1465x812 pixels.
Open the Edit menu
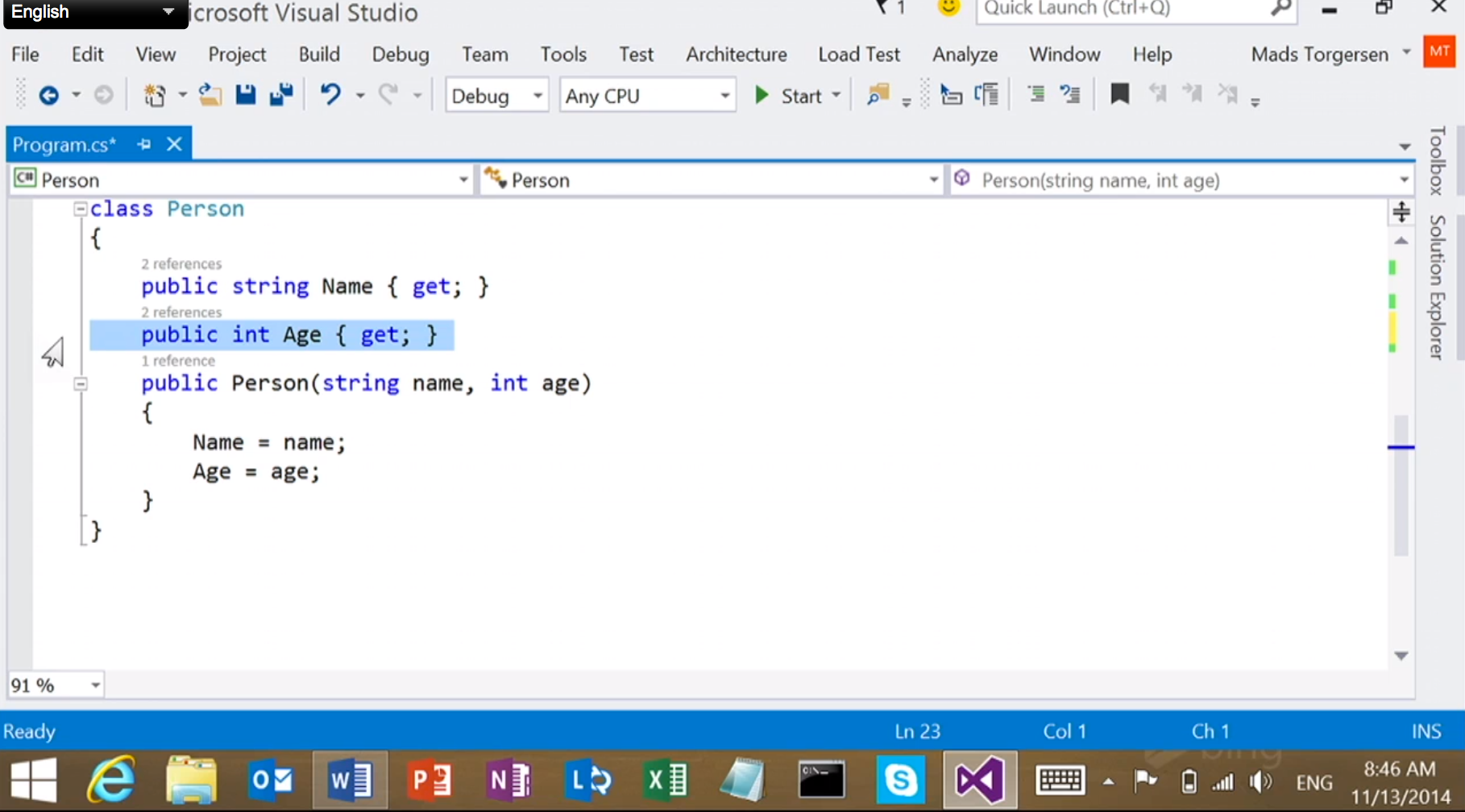(87, 54)
